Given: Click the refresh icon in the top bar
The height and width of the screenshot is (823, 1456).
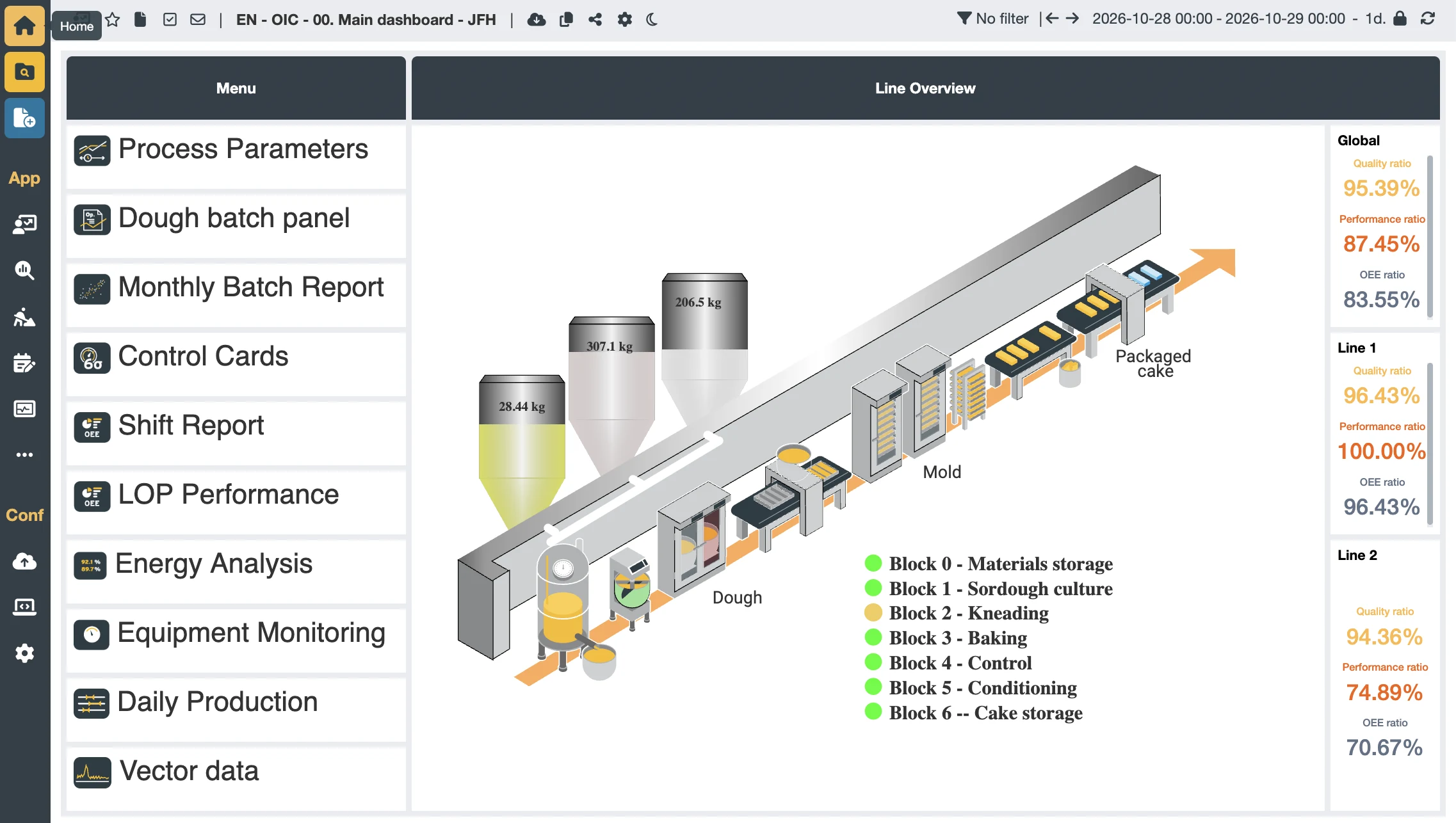Looking at the screenshot, I should click(1428, 19).
